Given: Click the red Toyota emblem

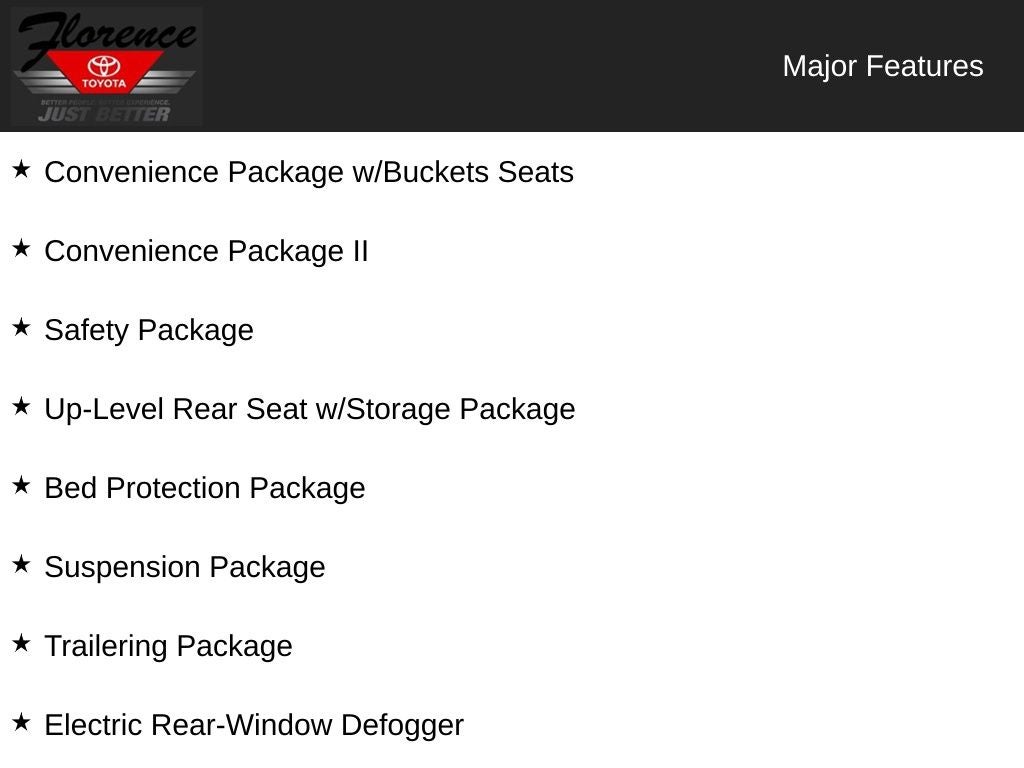Looking at the screenshot, I should tap(104, 72).
